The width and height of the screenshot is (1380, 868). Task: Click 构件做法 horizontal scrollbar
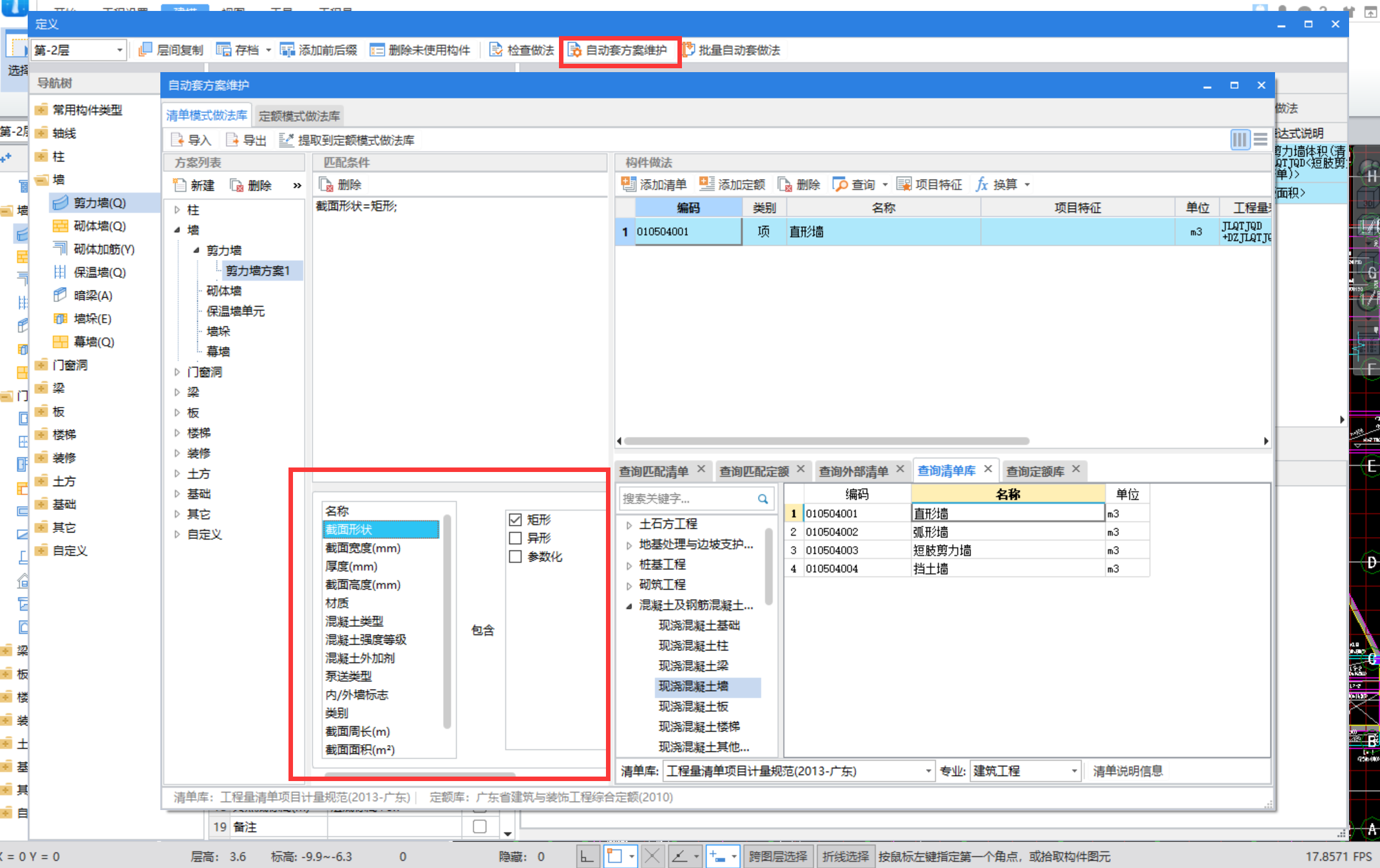coord(826,441)
